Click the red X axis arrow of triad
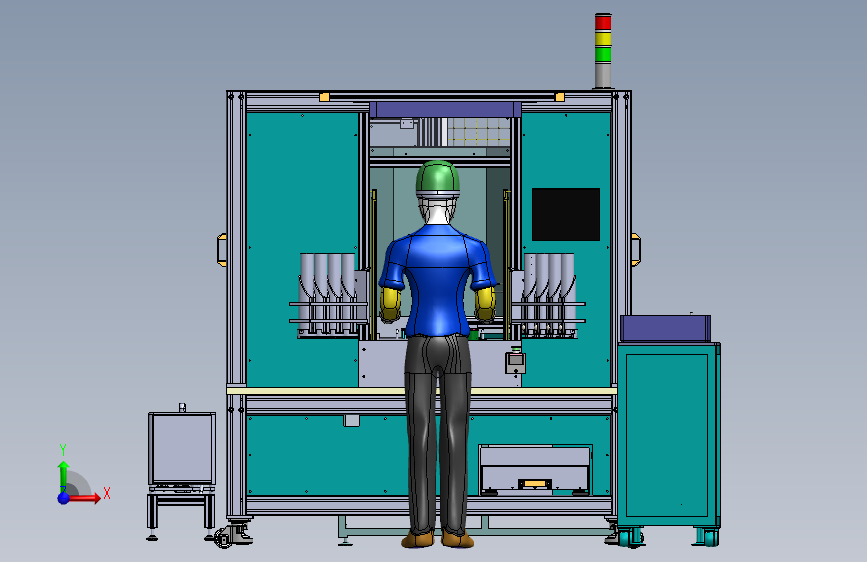The height and width of the screenshot is (562, 867). click(83, 498)
